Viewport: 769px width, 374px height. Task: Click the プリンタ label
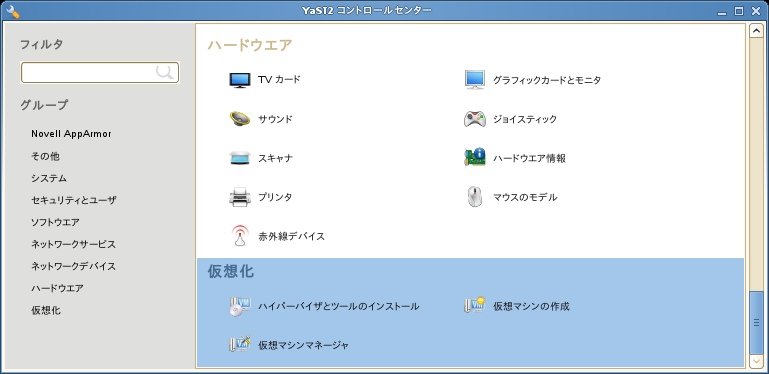(275, 198)
